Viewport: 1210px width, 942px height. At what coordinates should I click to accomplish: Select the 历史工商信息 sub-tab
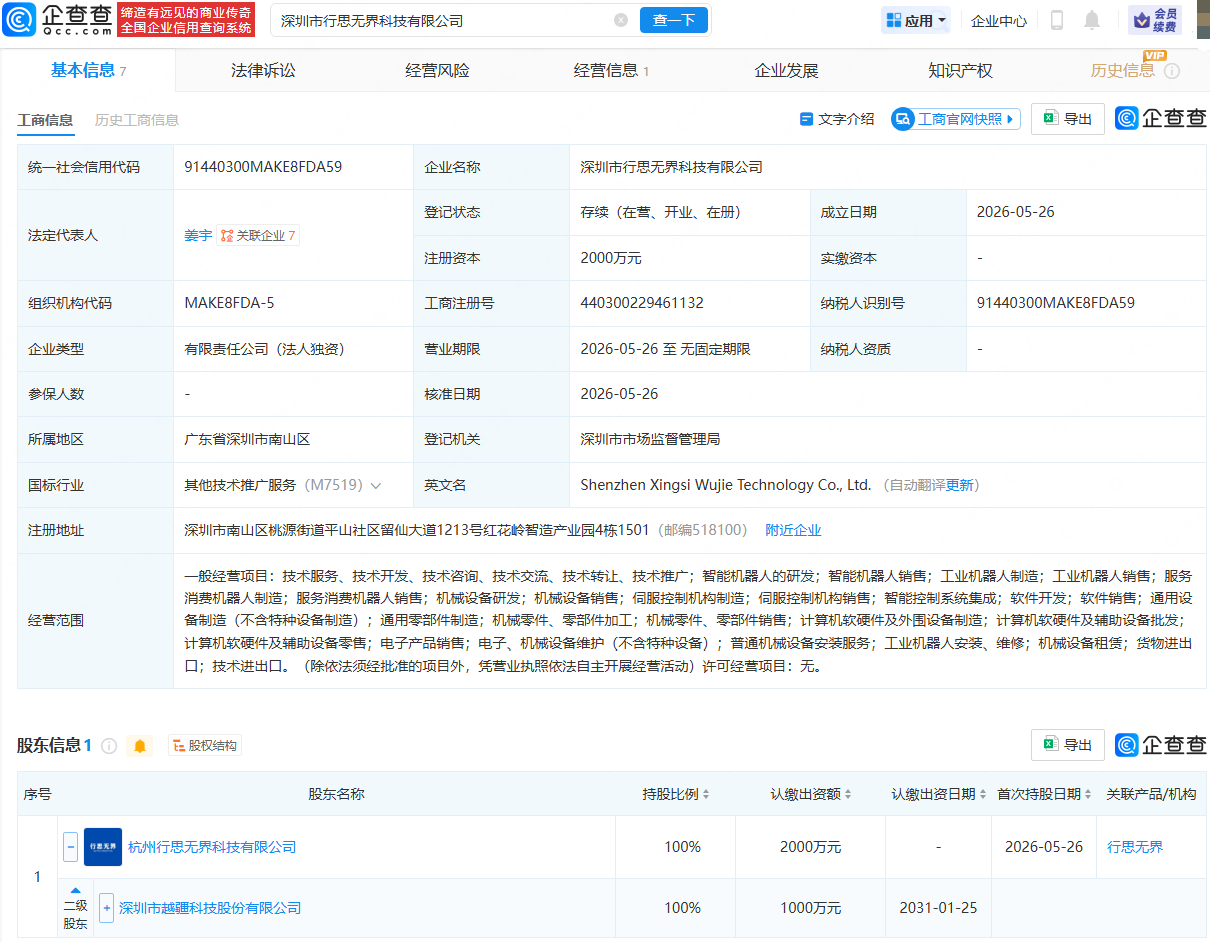click(137, 120)
